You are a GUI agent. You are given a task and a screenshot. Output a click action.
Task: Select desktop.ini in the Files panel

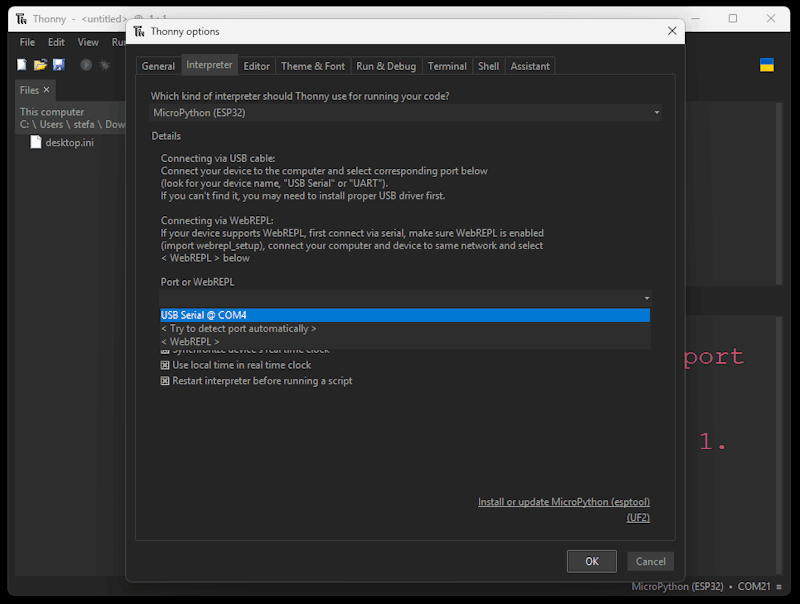68,142
